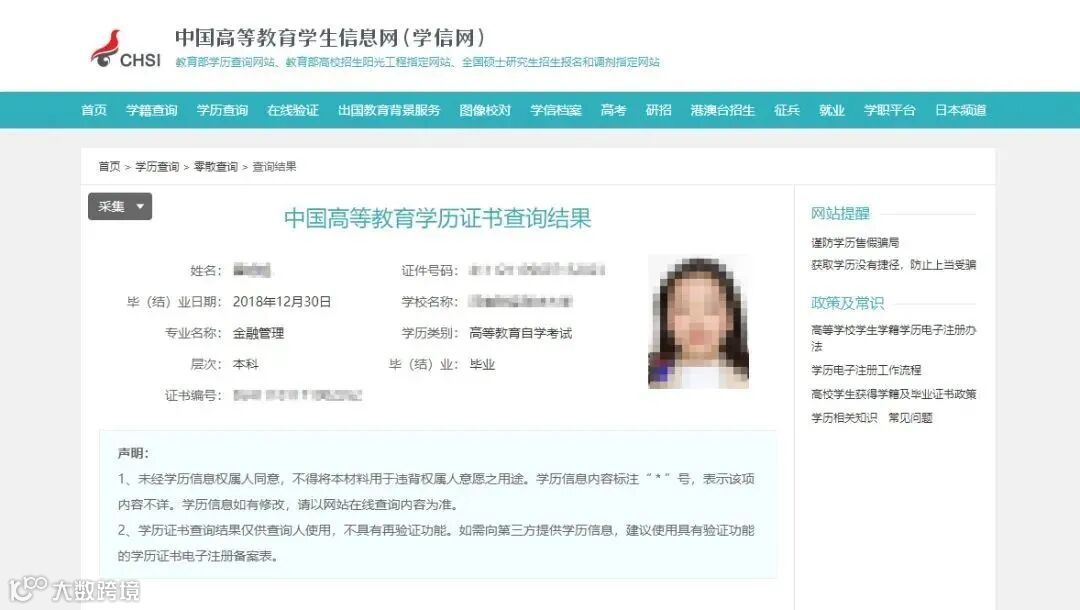Go to 日本频道 navigation item
The image size is (1080, 610).
pos(960,110)
